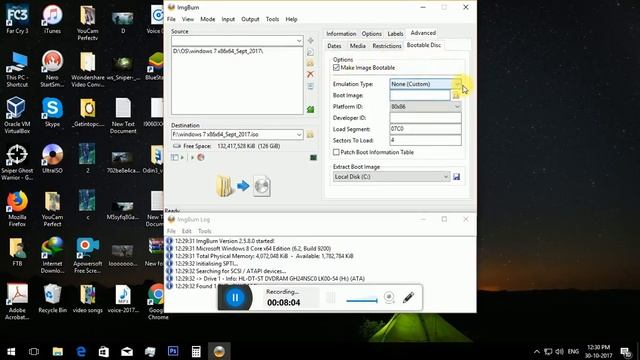640x360 pixels.
Task: Open ImgBurn Input menu
Action: [x=228, y=19]
